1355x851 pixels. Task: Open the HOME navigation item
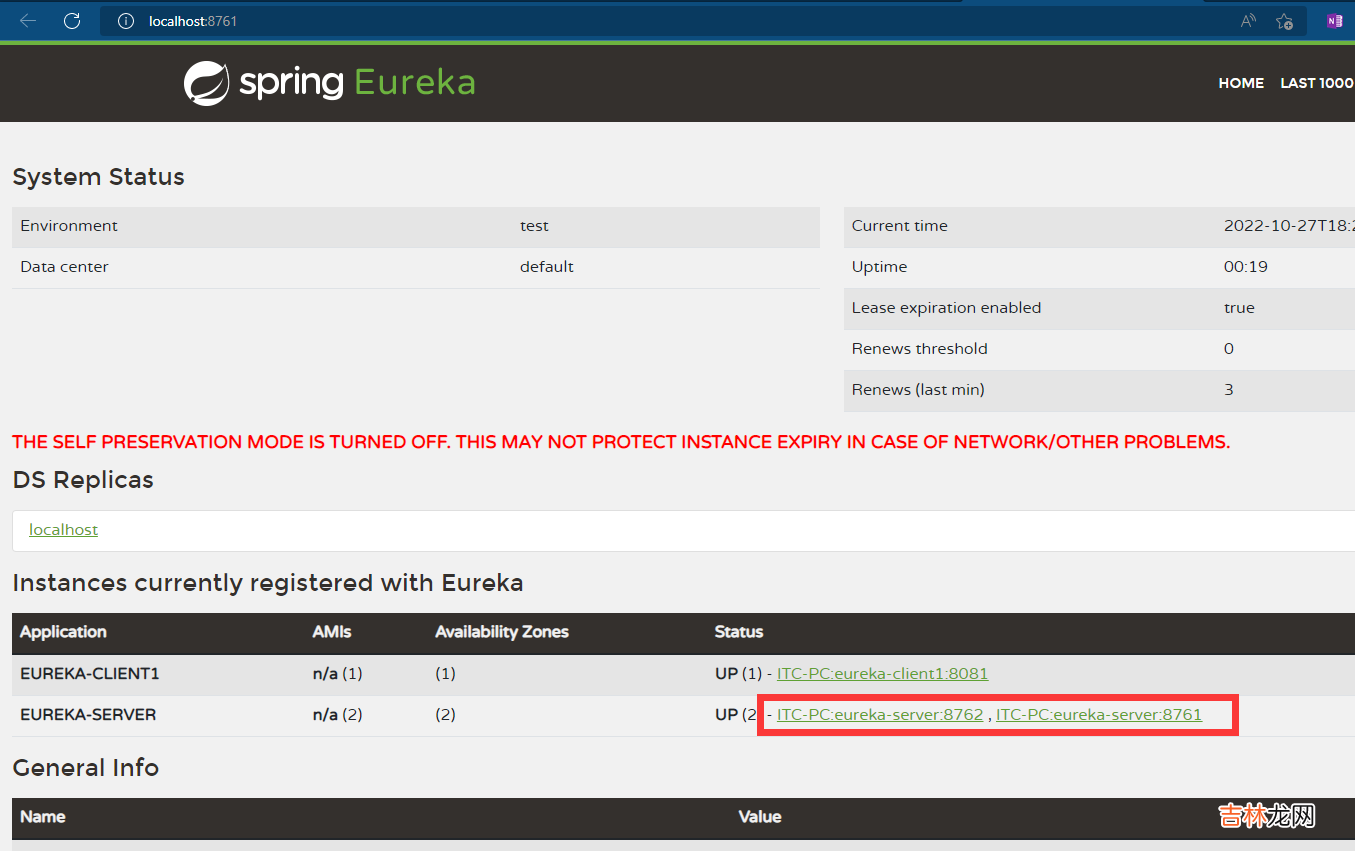pyautogui.click(x=1241, y=83)
